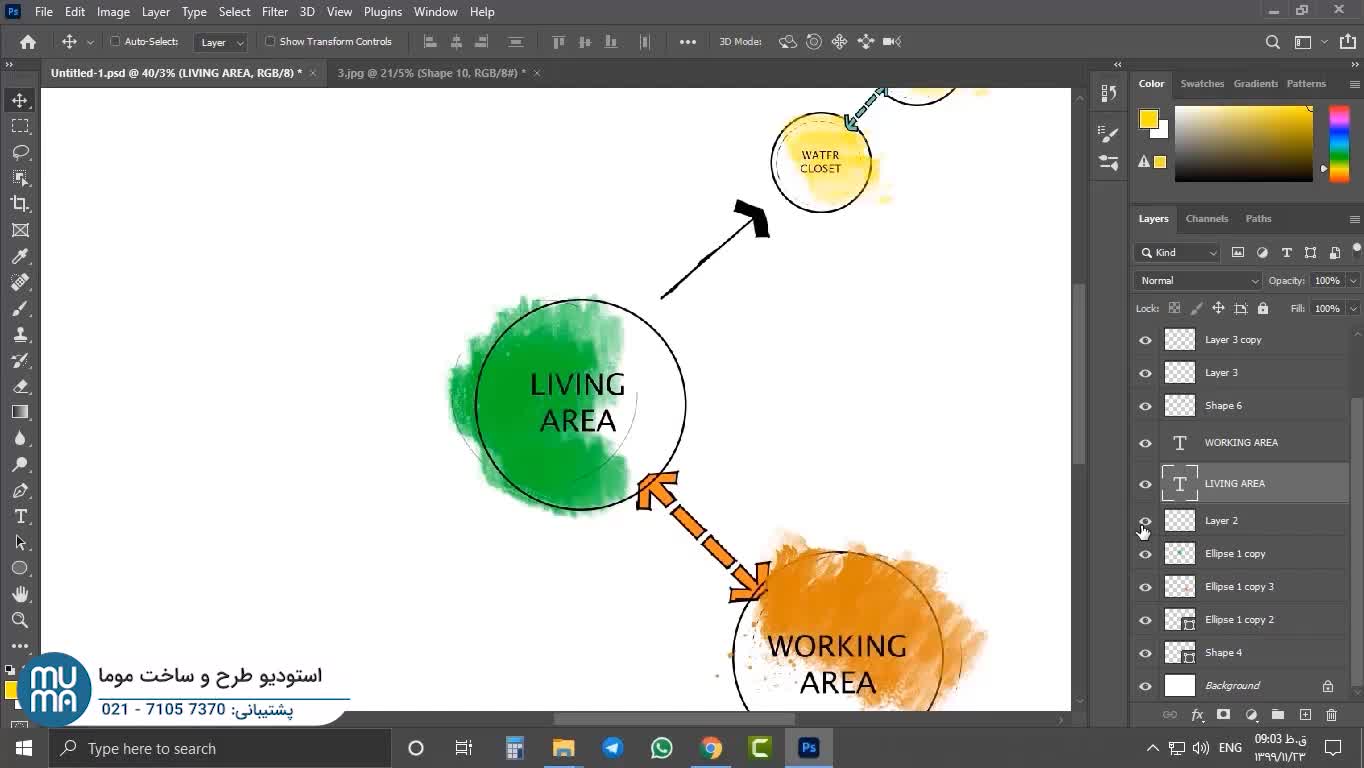Open the blend mode Normal dropdown
Image resolution: width=1364 pixels, height=768 pixels.
click(x=1198, y=281)
